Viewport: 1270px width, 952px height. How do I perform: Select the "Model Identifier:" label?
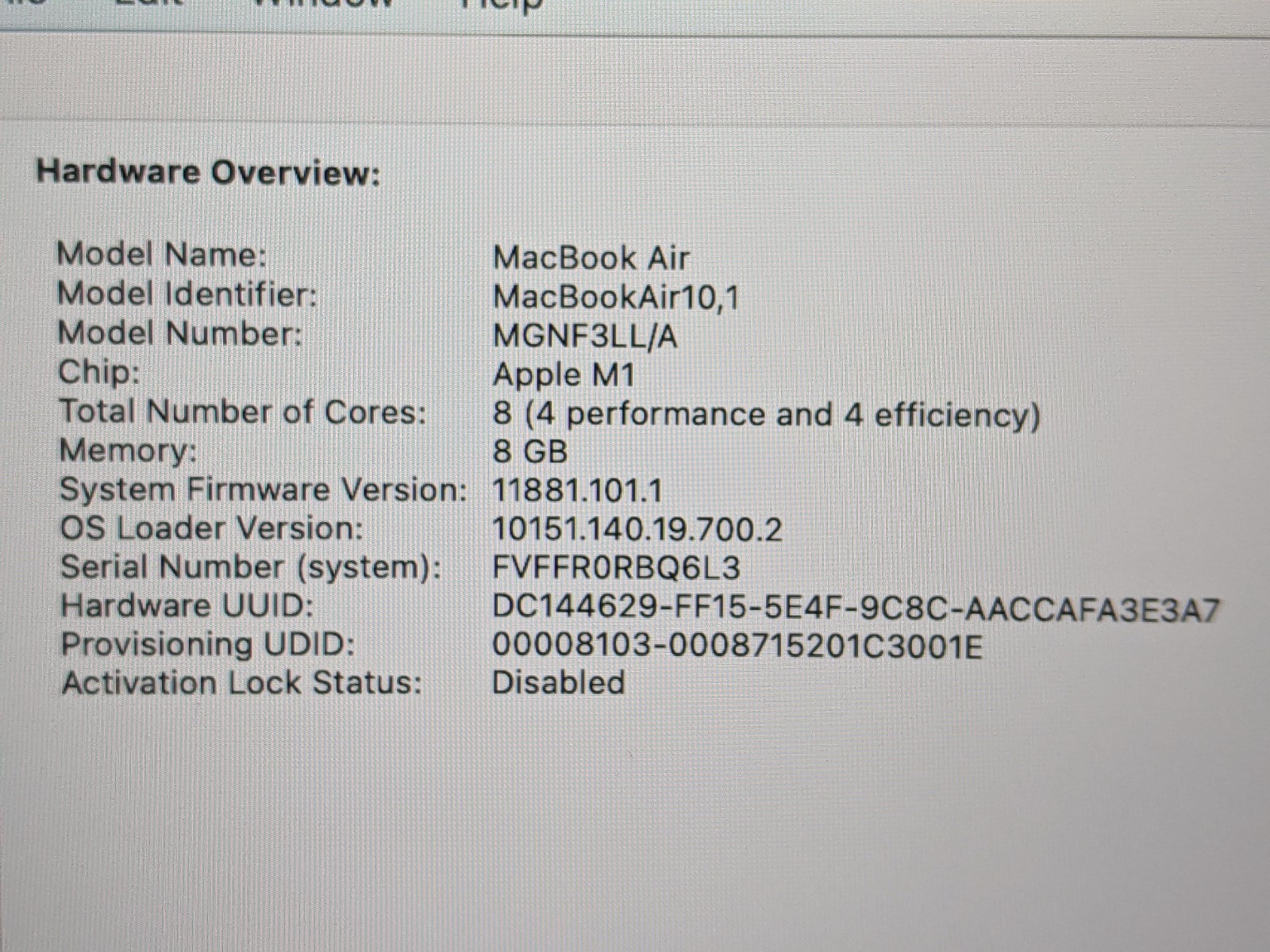pos(187,294)
